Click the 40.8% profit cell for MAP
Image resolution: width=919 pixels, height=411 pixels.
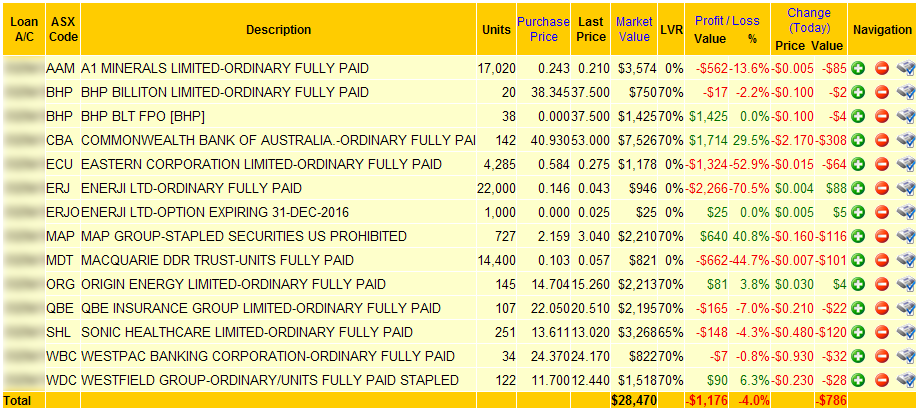tap(752, 237)
